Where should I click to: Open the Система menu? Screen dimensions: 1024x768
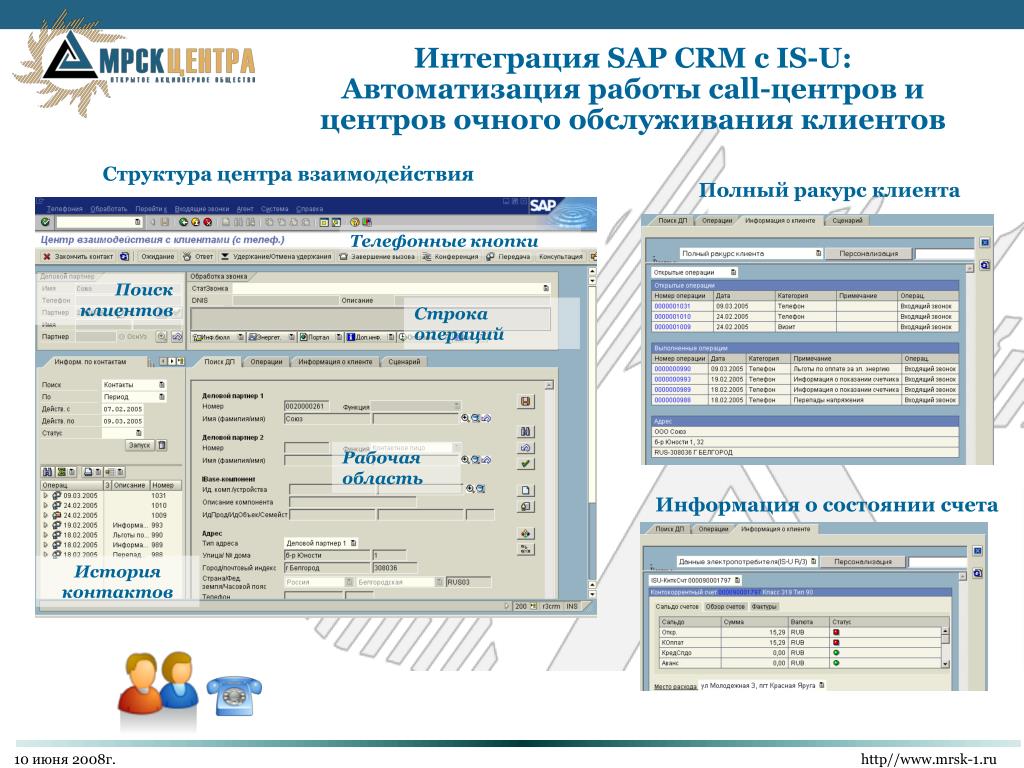pos(274,209)
